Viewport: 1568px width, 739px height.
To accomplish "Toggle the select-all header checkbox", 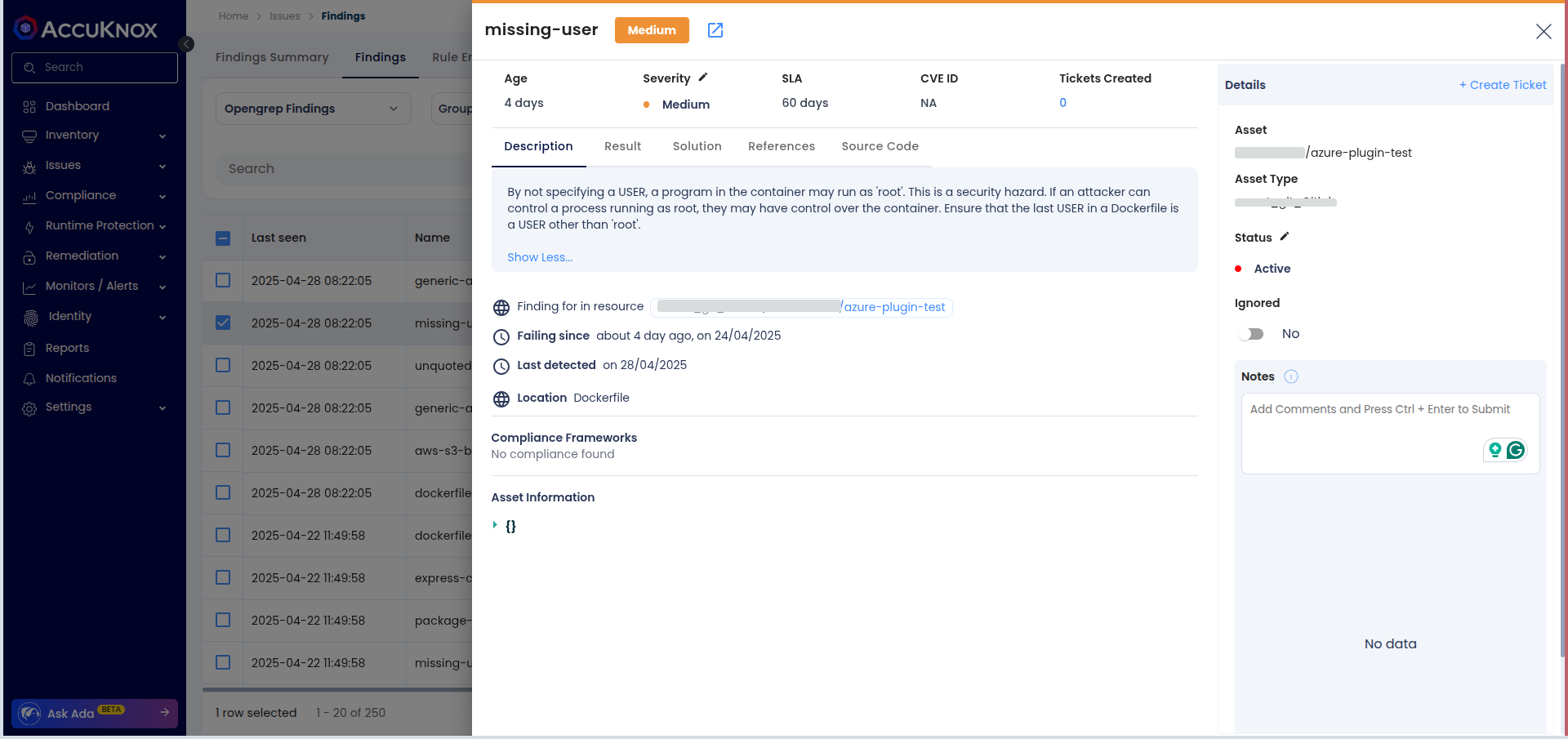I will coord(223,238).
